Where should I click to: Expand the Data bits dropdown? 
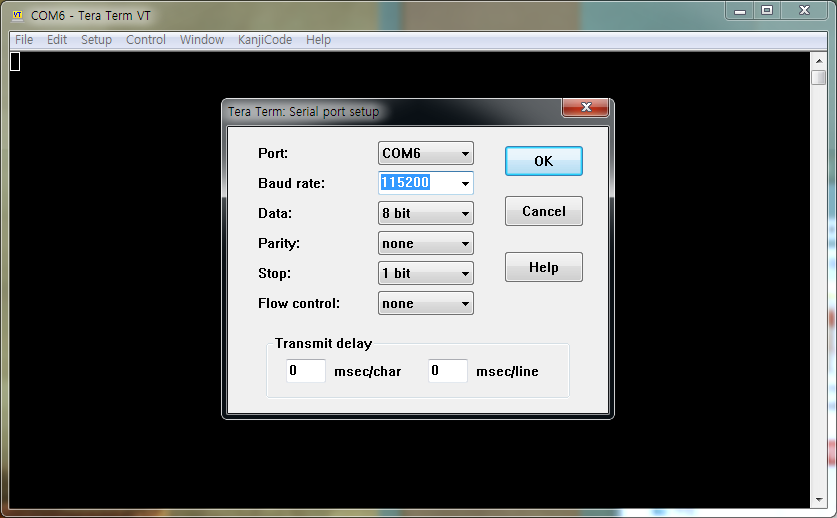pyautogui.click(x=425, y=213)
